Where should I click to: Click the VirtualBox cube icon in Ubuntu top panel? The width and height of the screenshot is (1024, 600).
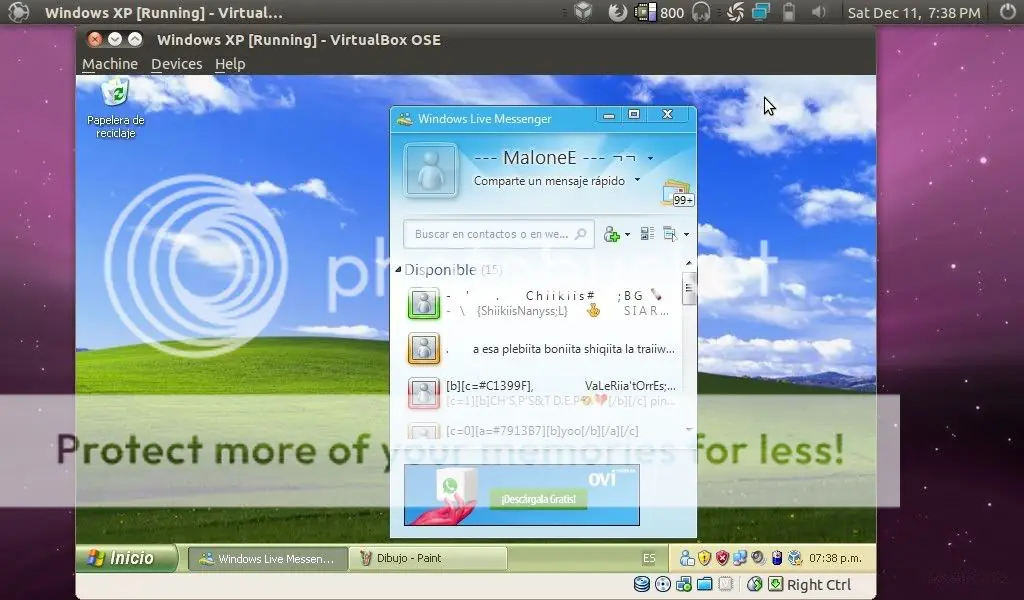[x=583, y=12]
